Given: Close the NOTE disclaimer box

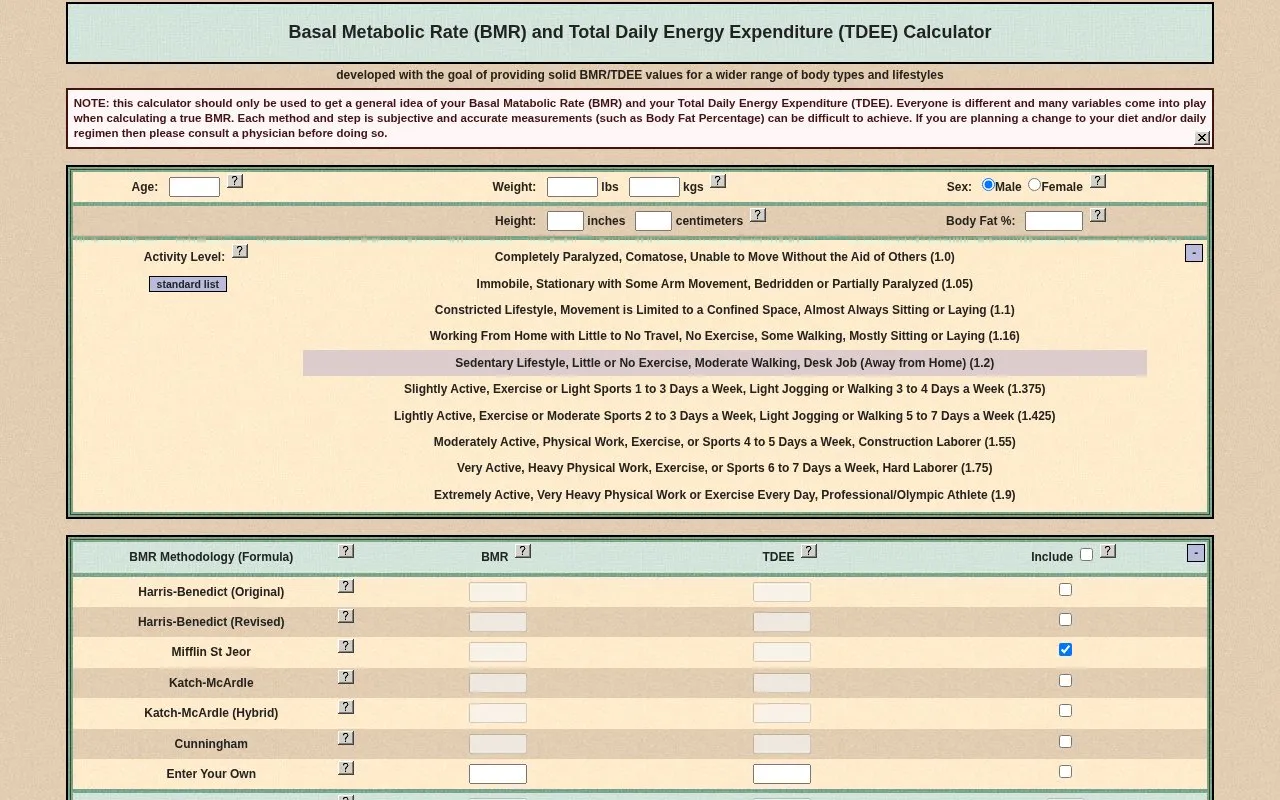Looking at the screenshot, I should (1202, 138).
